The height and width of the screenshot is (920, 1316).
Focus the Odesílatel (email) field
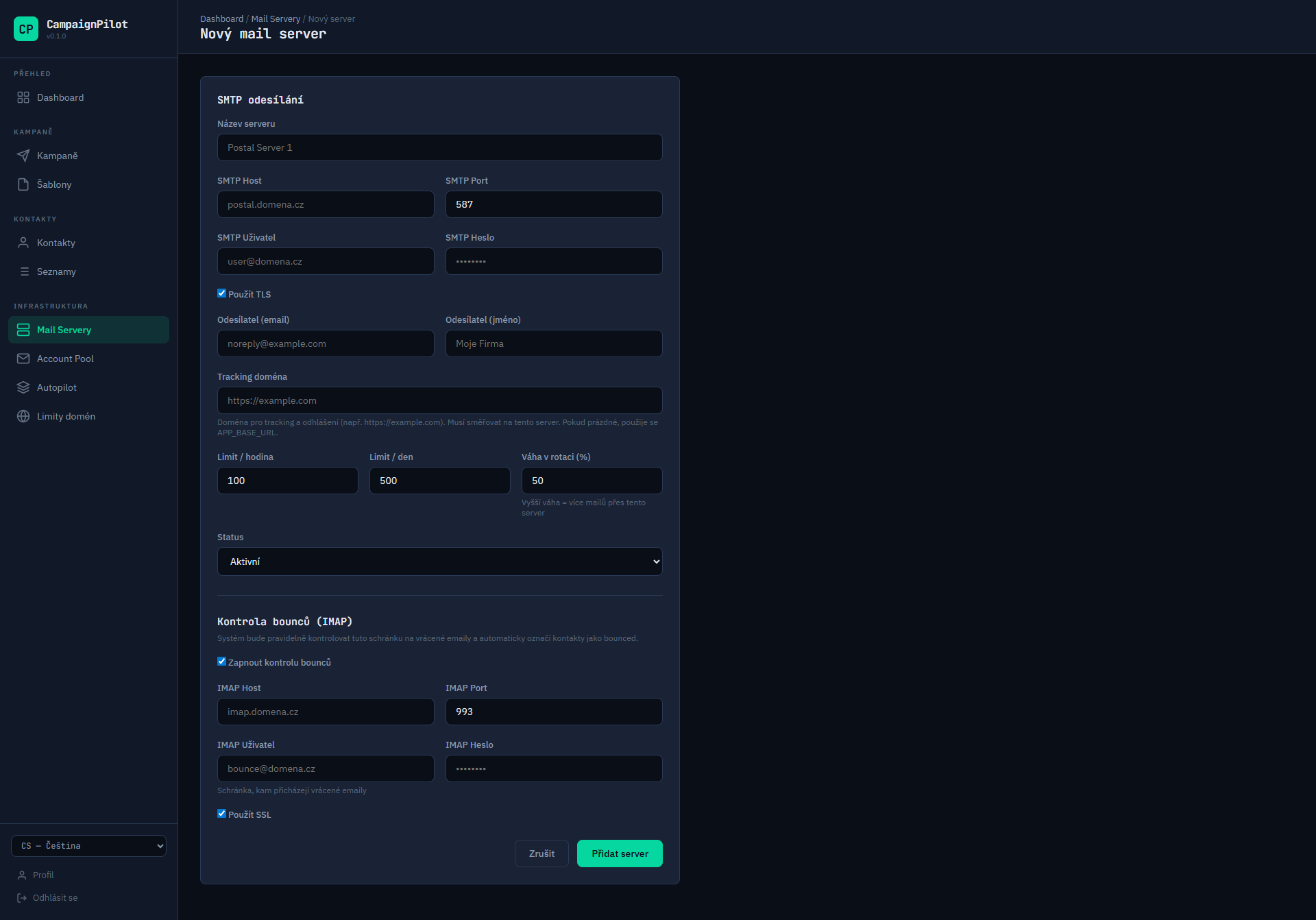click(x=326, y=343)
